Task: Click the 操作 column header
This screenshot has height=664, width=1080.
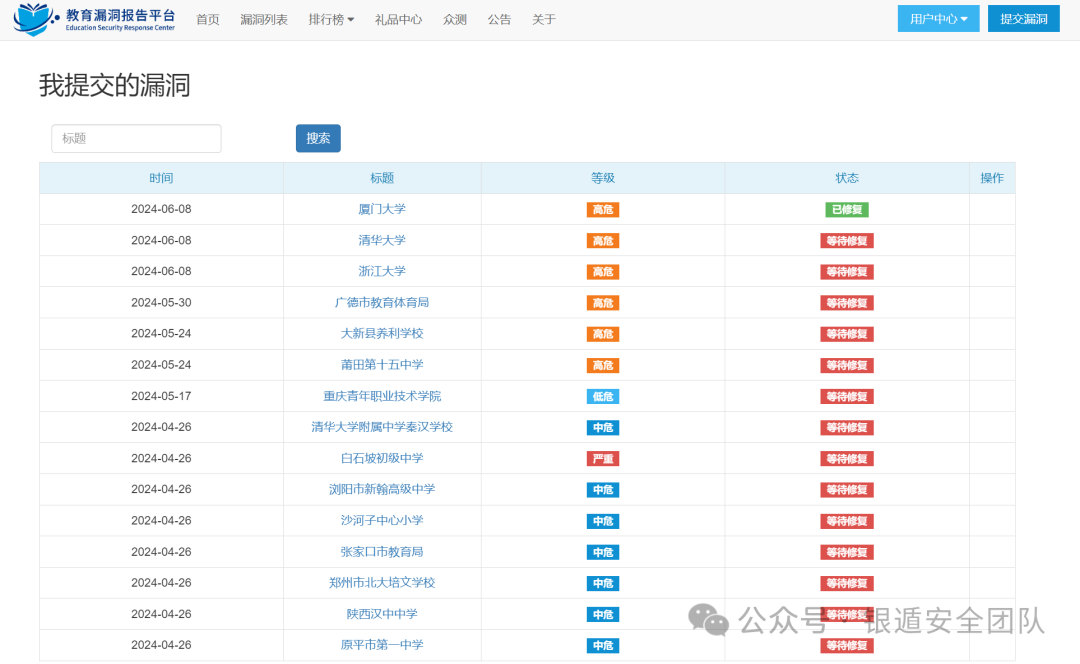Action: 992,178
